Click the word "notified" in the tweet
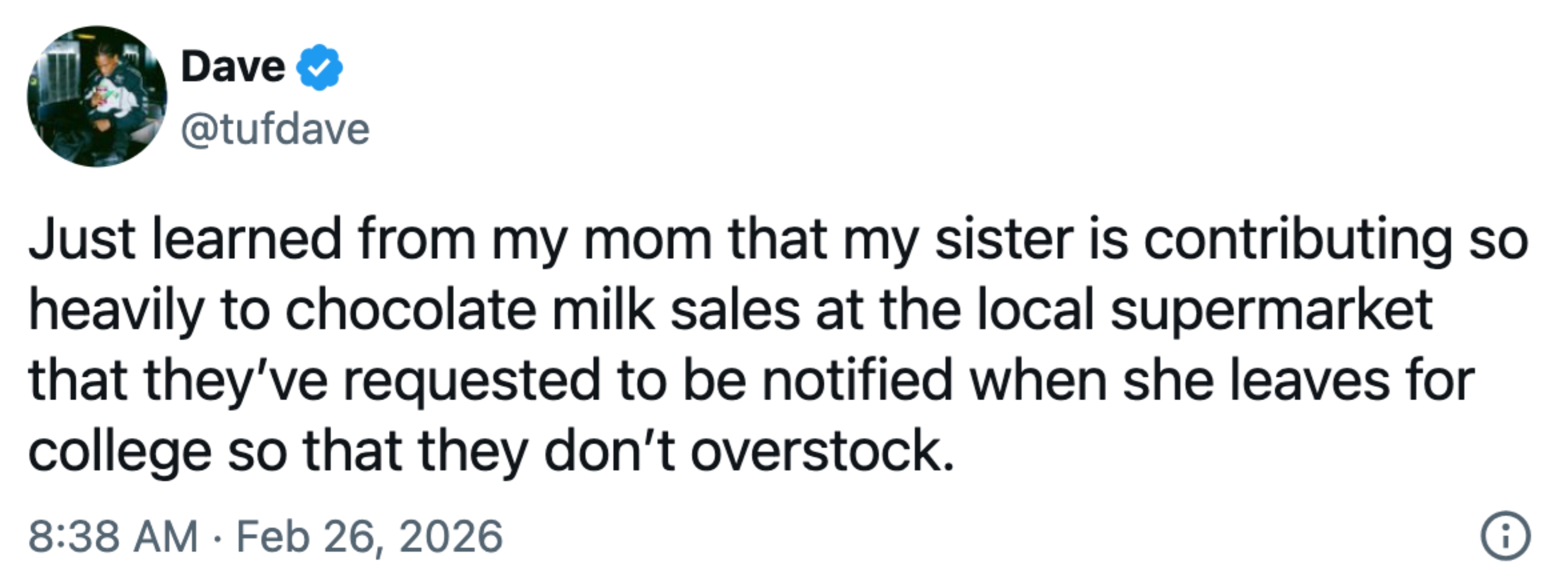This screenshot has width=1568, height=581. pyautogui.click(x=857, y=381)
